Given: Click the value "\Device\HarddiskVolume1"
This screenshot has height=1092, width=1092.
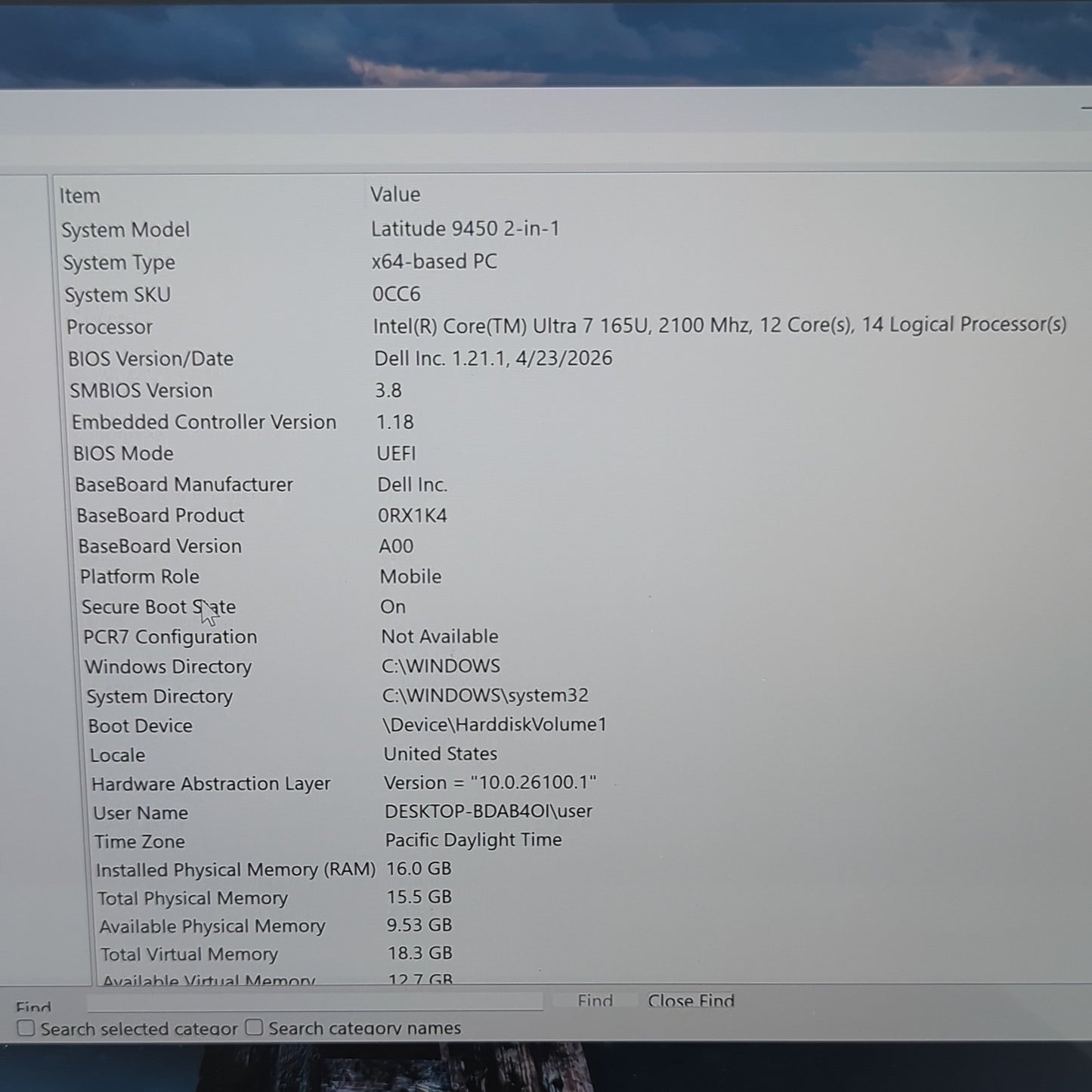Looking at the screenshot, I should [495, 725].
